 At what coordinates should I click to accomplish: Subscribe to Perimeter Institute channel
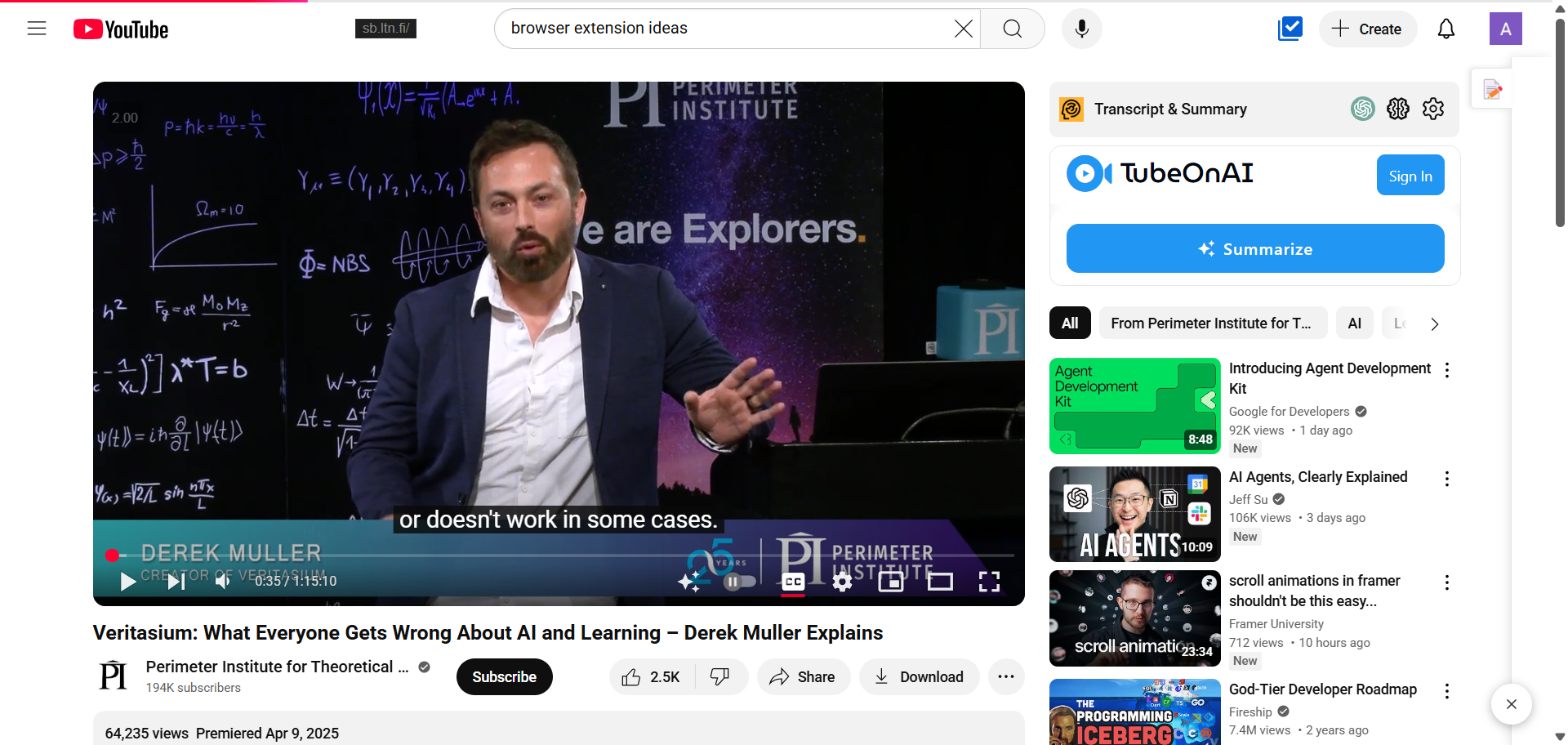tap(505, 677)
